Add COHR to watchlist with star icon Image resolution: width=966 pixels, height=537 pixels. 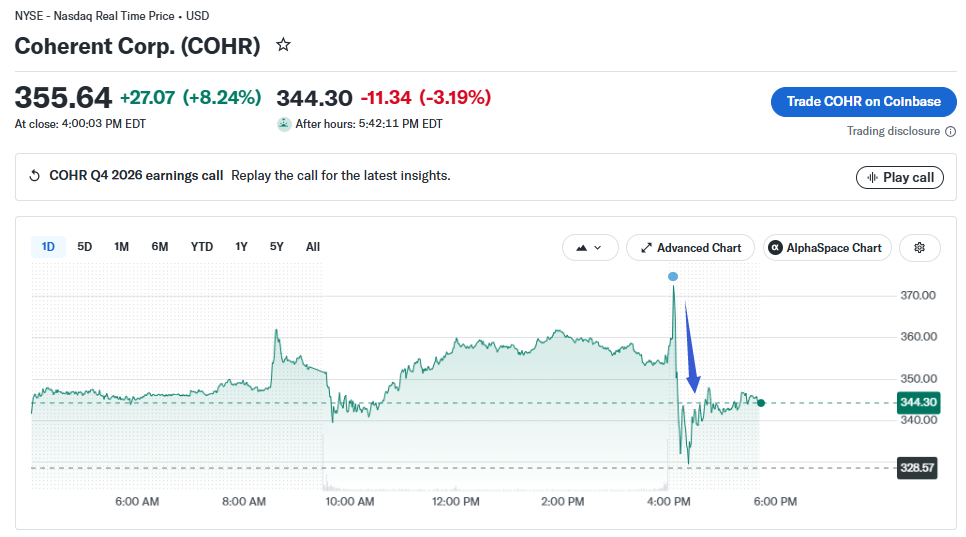[x=283, y=45]
